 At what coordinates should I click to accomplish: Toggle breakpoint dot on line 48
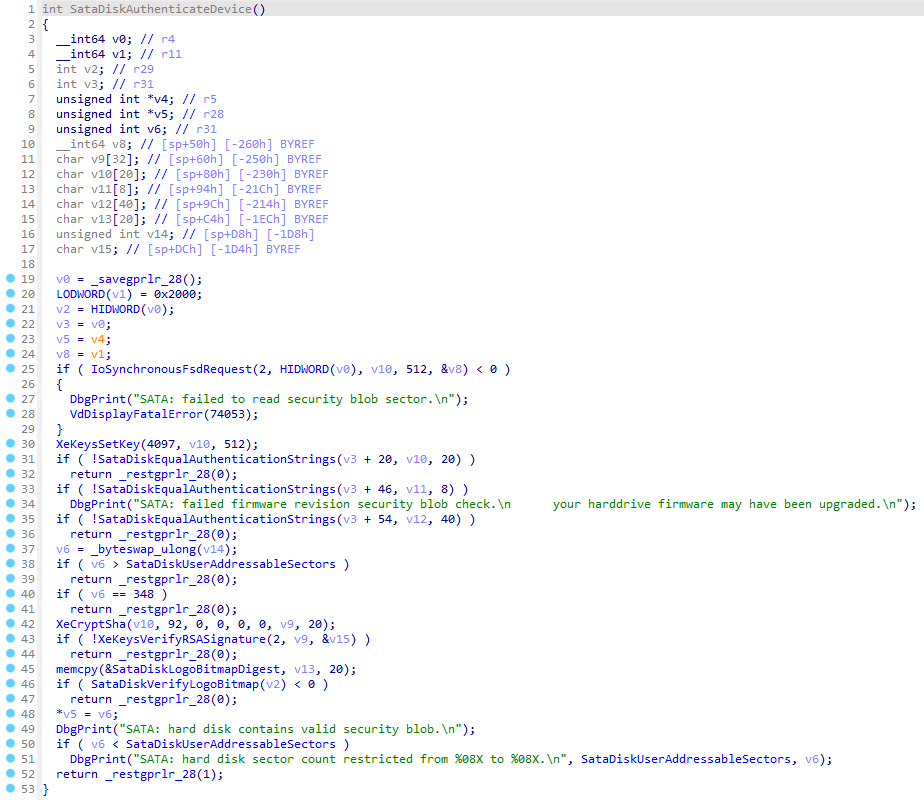coord(10,713)
